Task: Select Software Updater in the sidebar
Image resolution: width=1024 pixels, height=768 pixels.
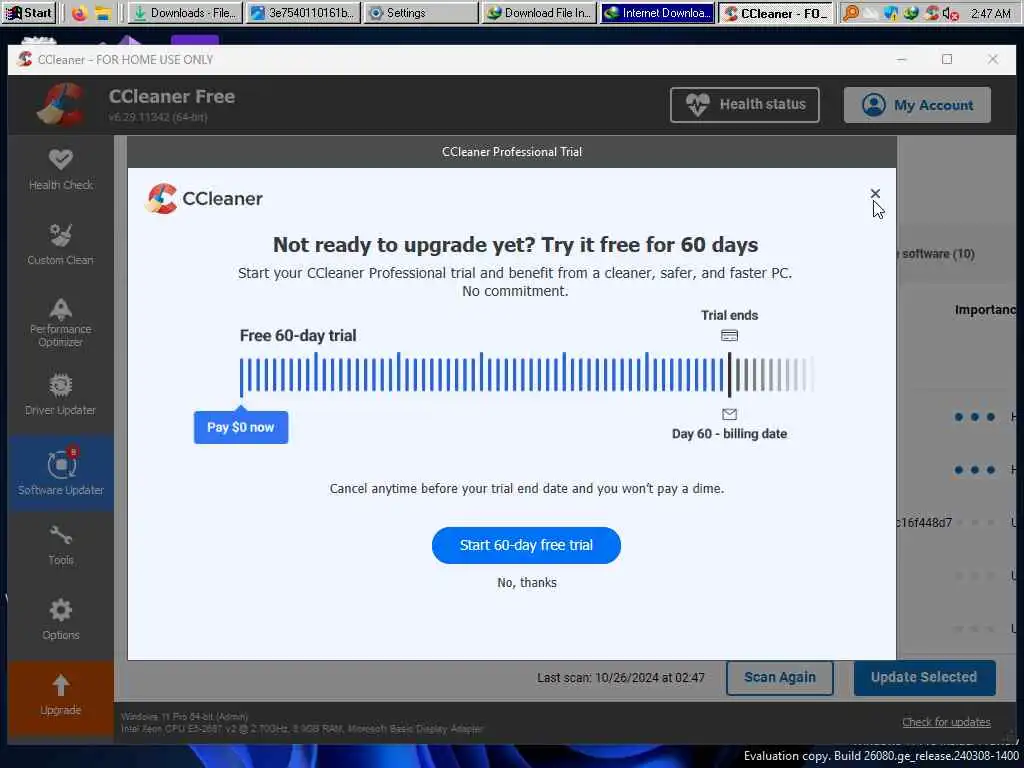Action: click(x=61, y=473)
